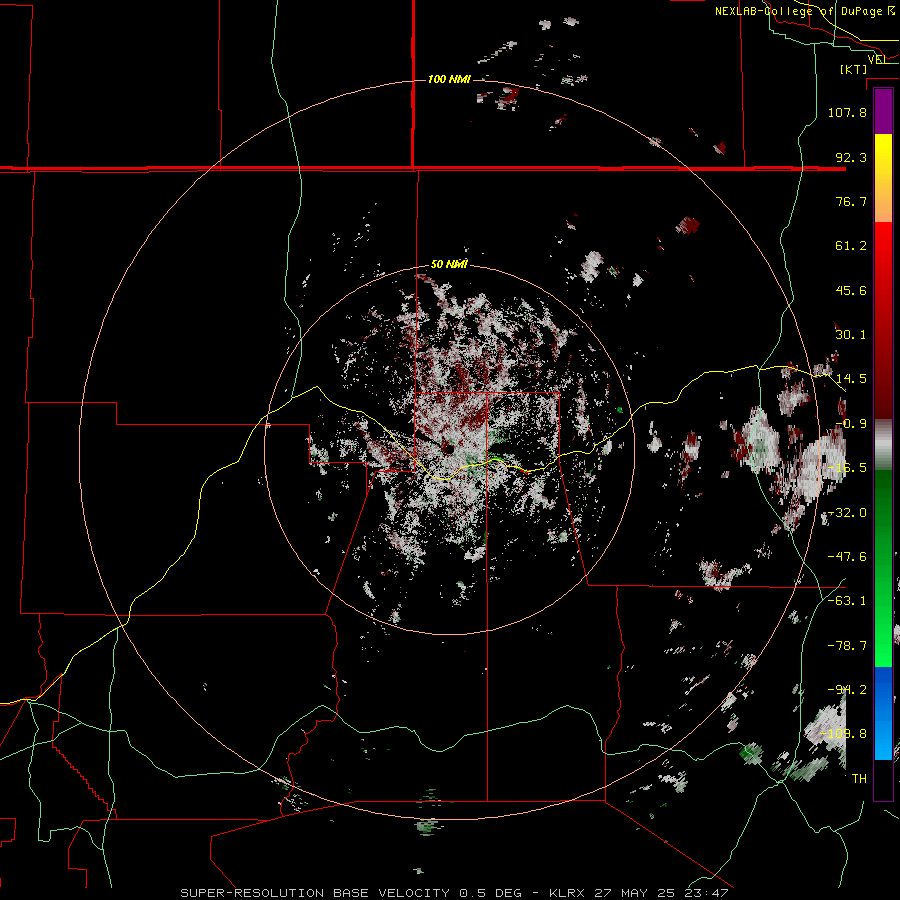Click the blue segment of color bar

pyautogui.click(x=883, y=689)
